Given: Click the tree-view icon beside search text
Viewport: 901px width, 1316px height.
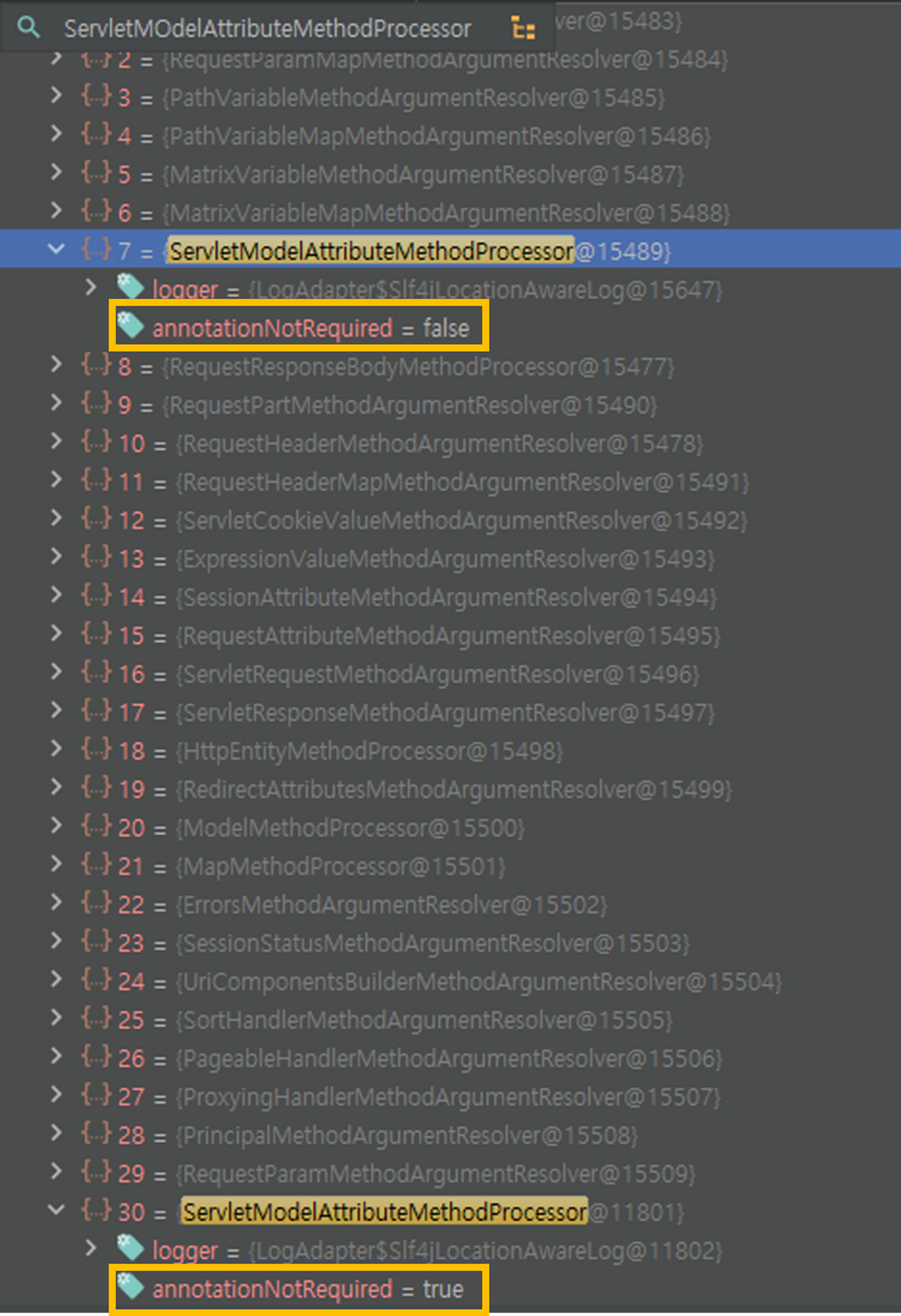Looking at the screenshot, I should coord(522,28).
